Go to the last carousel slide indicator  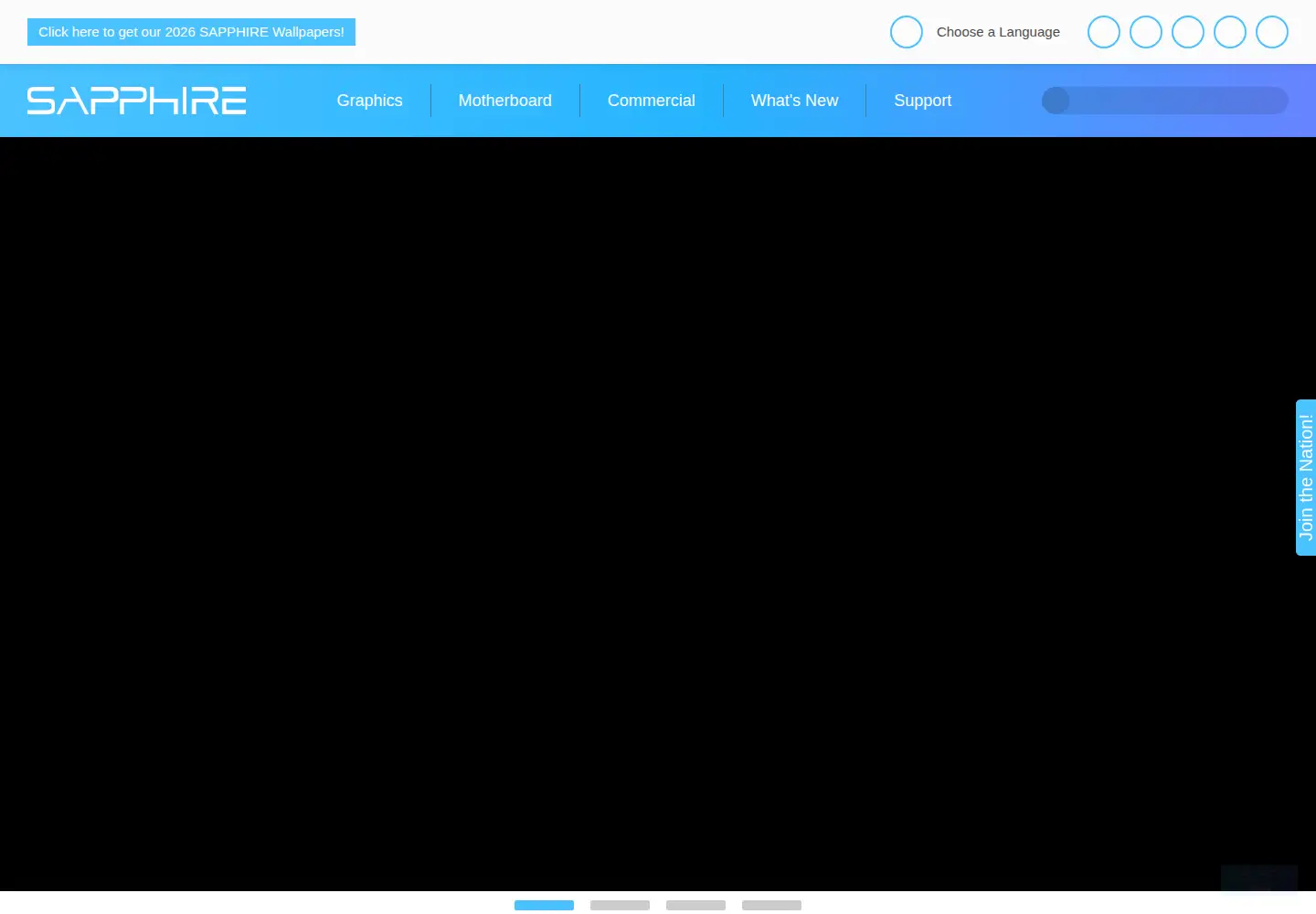point(771,905)
